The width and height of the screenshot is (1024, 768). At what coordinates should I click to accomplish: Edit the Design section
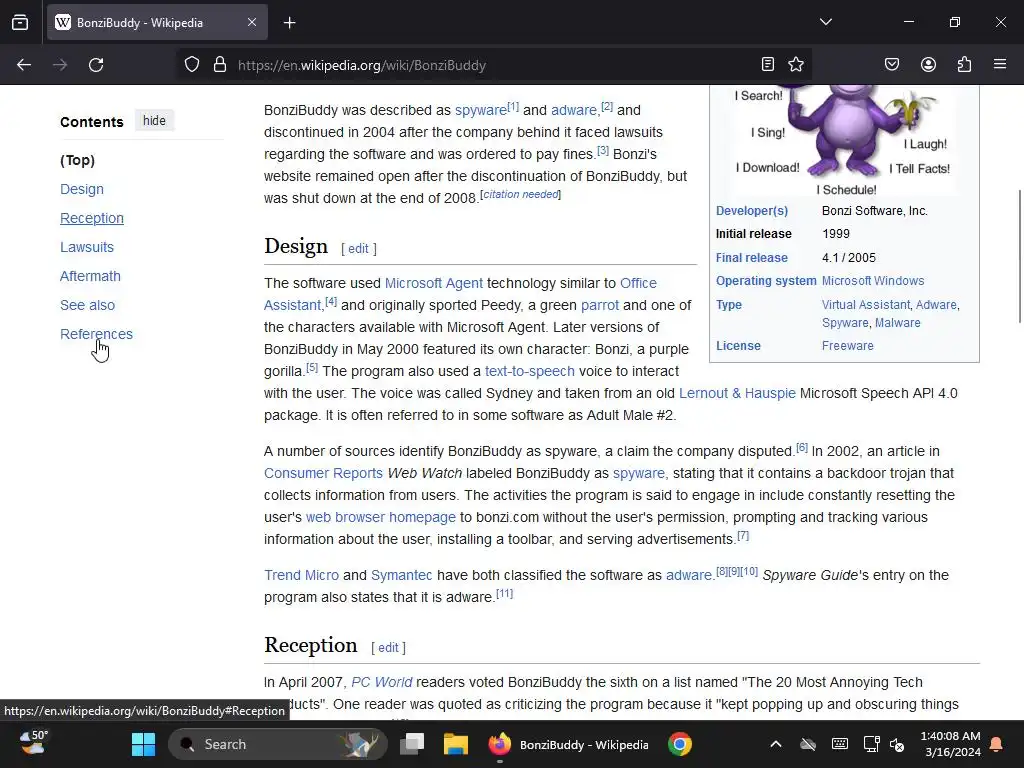[x=358, y=249]
